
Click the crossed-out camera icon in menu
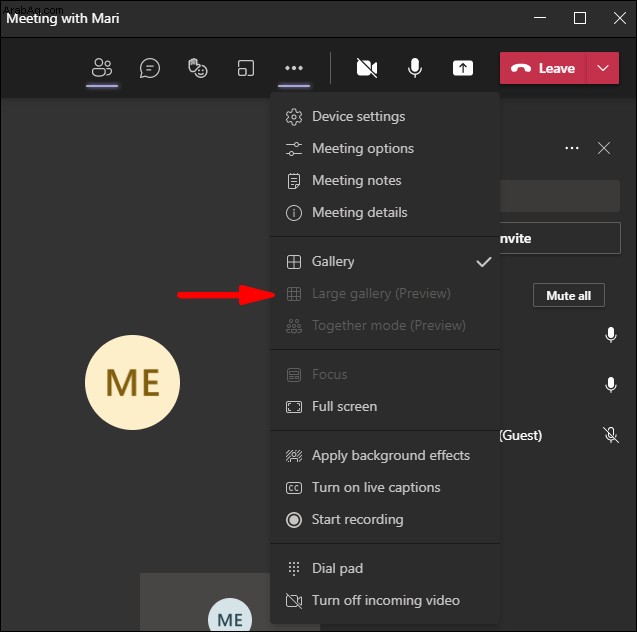(x=294, y=601)
